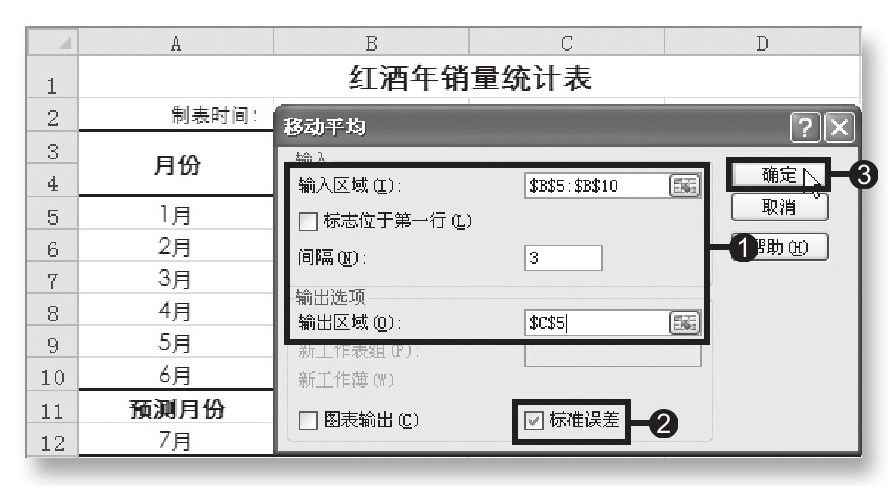
Task: Uncheck the 标准误差 checkbox
Action: [x=533, y=421]
